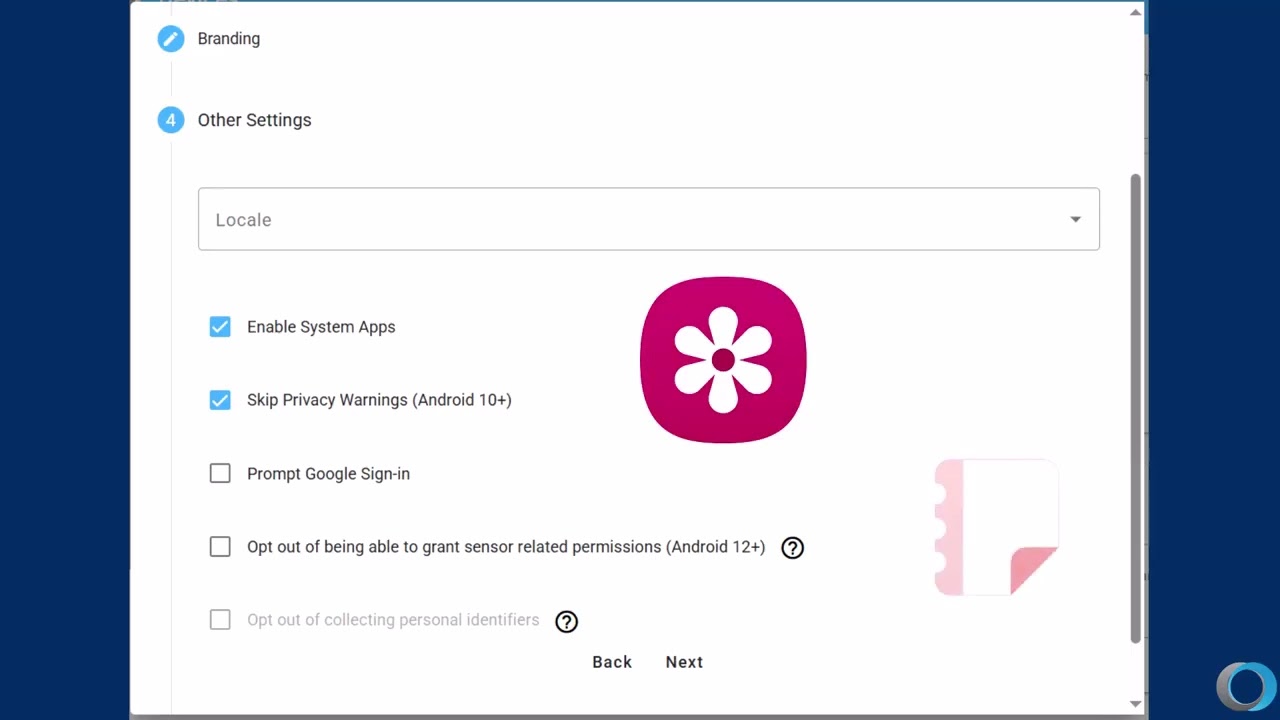The width and height of the screenshot is (1280, 720).
Task: Tick opt out of sensor related permissions
Action: click(220, 547)
